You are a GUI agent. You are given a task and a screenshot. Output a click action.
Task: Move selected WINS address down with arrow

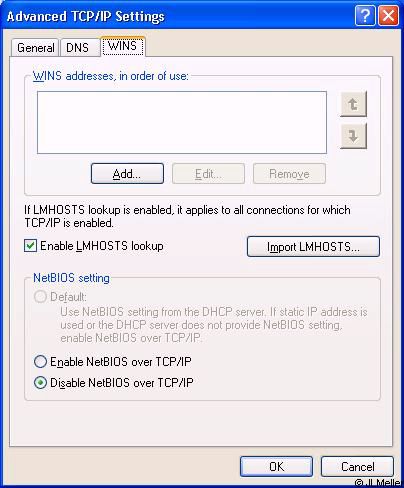pyautogui.click(x=353, y=136)
